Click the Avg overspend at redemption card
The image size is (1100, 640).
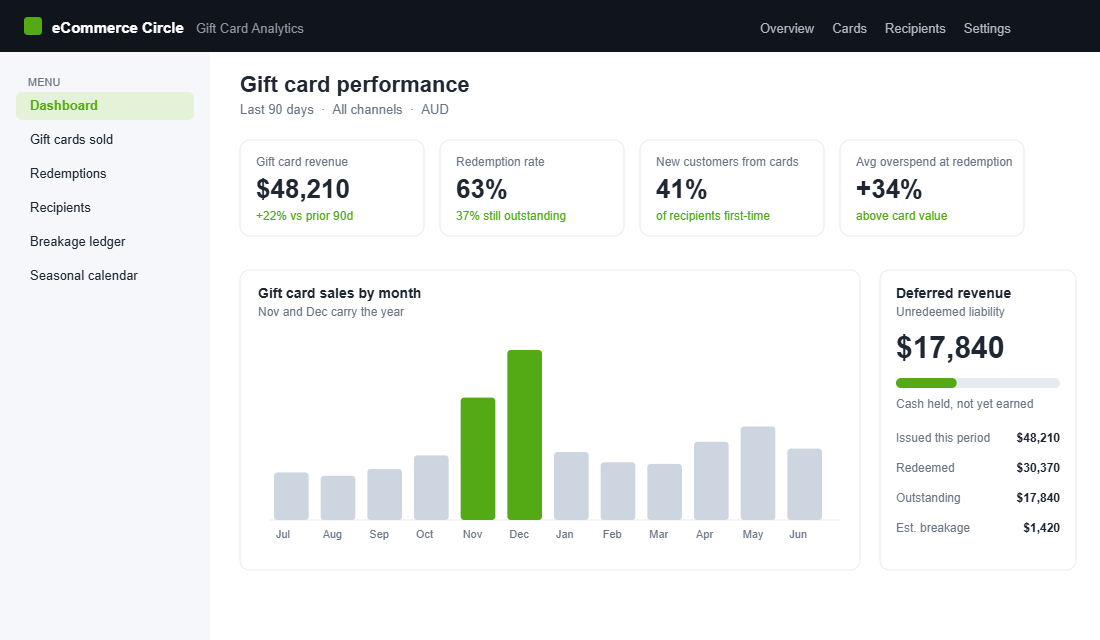[x=932, y=188]
